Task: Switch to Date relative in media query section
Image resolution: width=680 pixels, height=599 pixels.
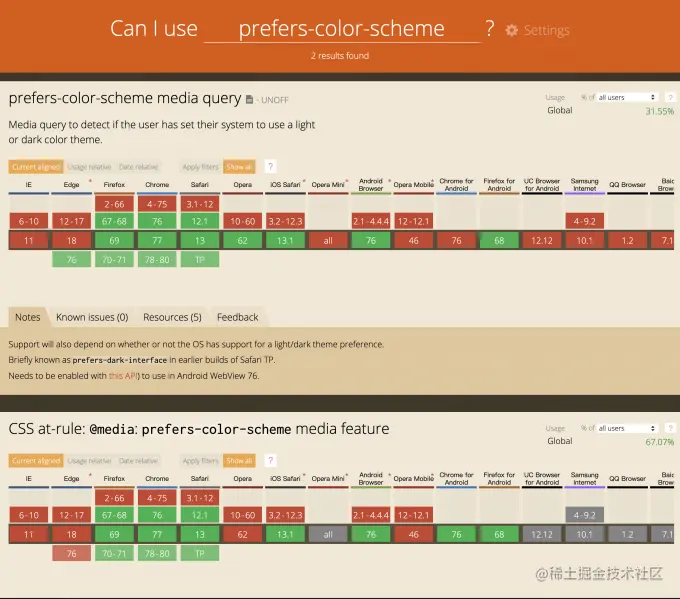Action: [138, 167]
